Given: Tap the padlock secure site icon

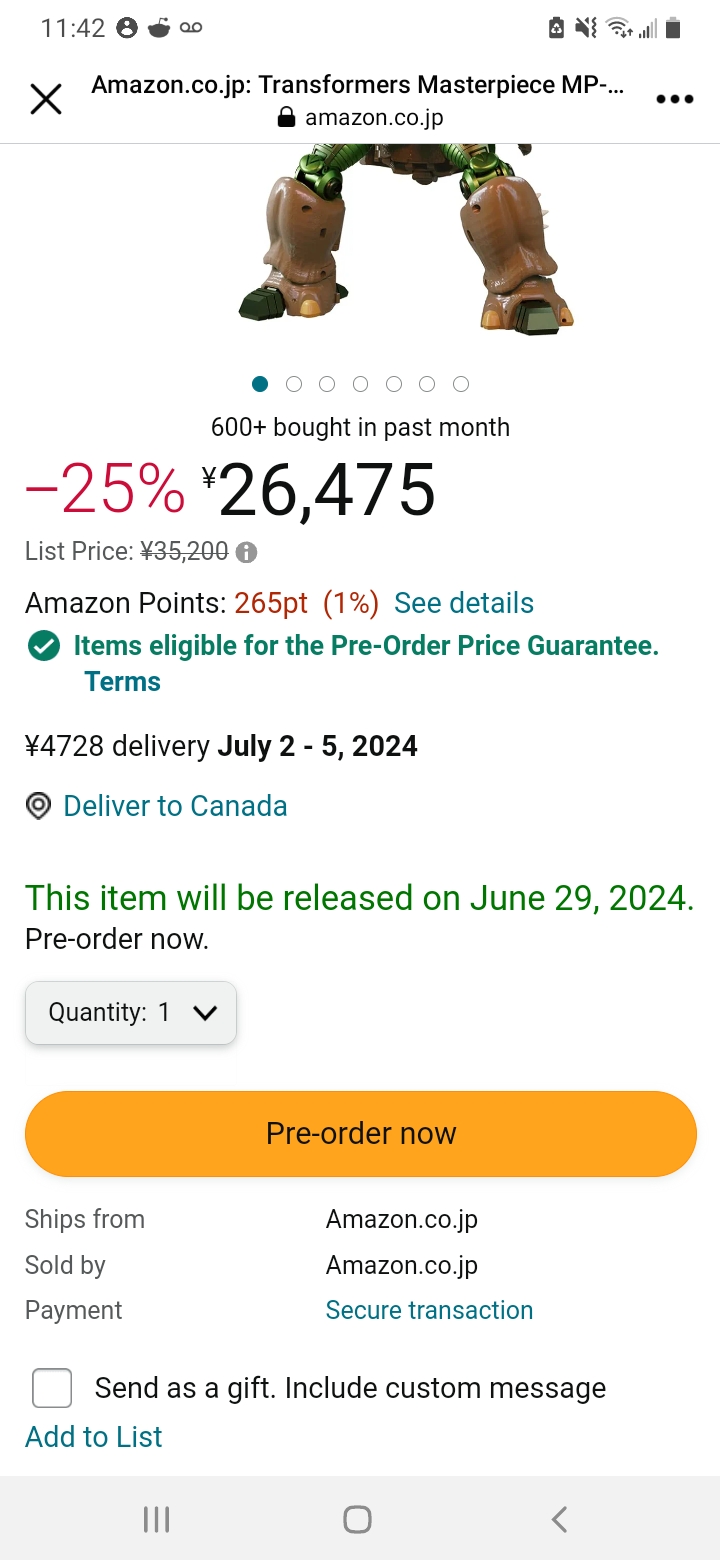Looking at the screenshot, I should 286,118.
